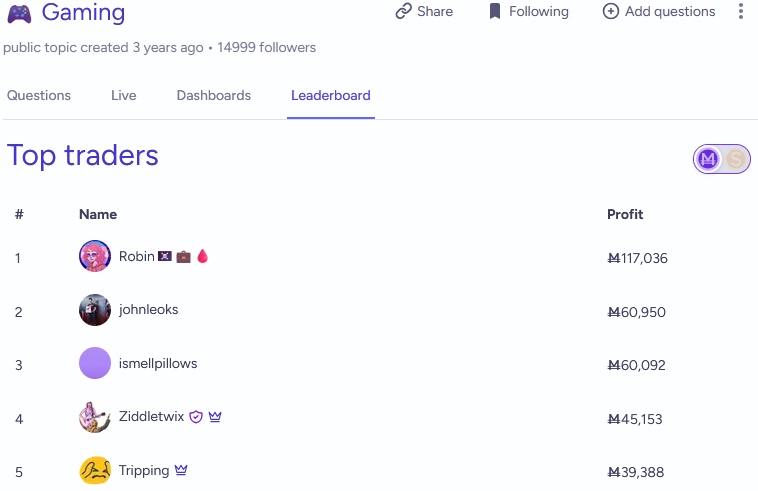Screen dimensions: 758x491
Task: Click the Share button label
Action: (x=435, y=11)
